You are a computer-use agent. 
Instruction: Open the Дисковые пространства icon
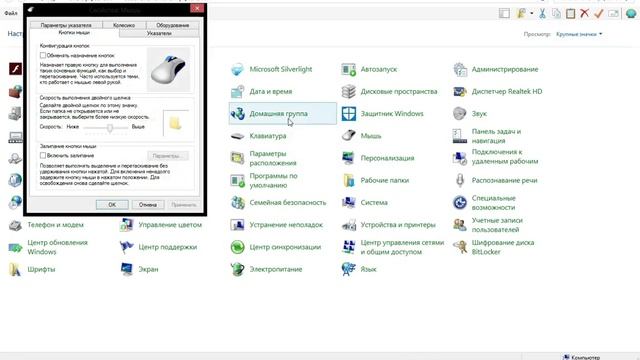(x=349, y=91)
